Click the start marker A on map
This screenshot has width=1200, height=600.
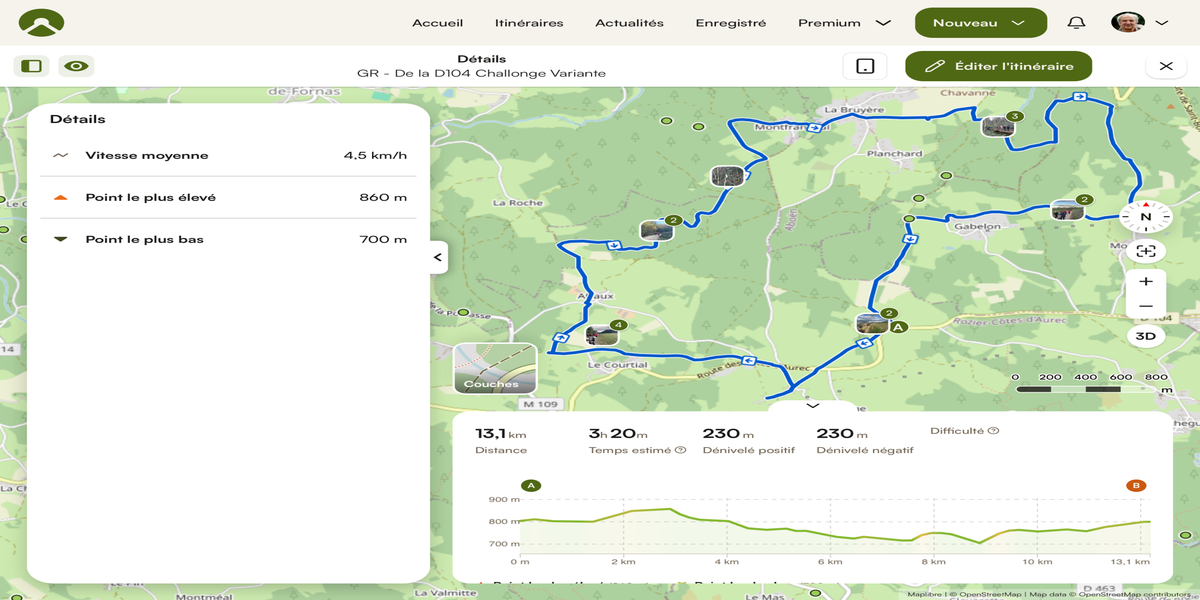898,326
